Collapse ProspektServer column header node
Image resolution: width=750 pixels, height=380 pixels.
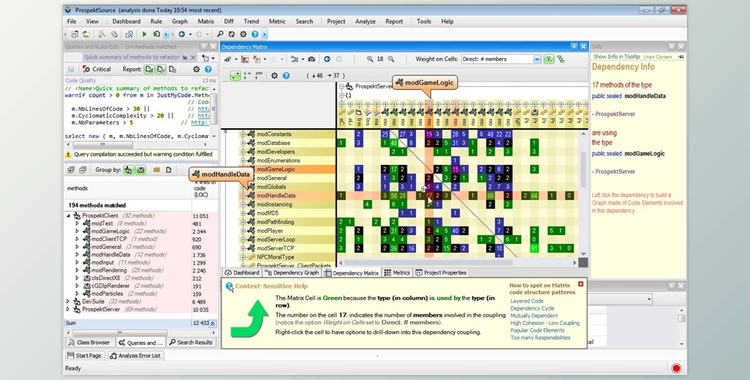[x=342, y=87]
